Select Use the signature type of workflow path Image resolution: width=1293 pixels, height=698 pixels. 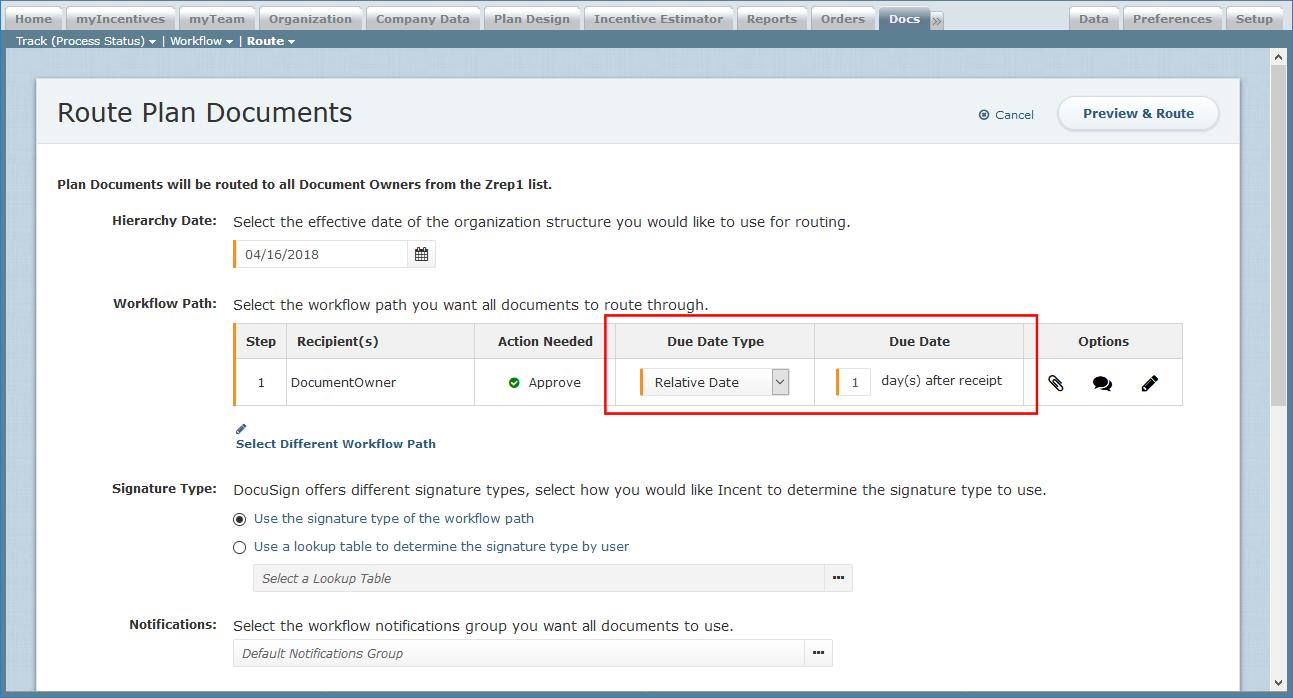[x=240, y=519]
